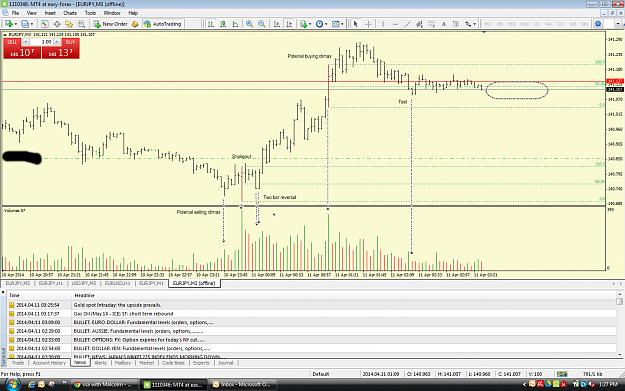
Task: Click the trade volume input field
Action: (41, 41)
